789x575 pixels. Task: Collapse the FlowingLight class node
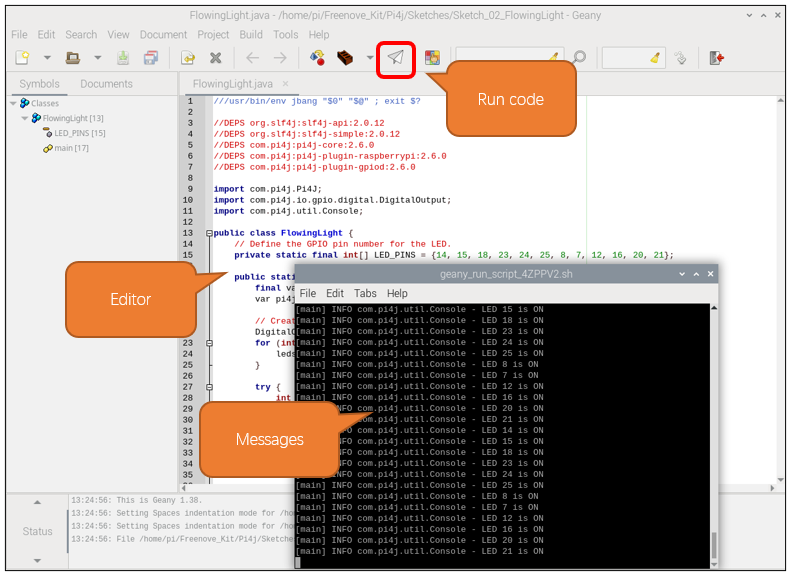click(x=24, y=118)
